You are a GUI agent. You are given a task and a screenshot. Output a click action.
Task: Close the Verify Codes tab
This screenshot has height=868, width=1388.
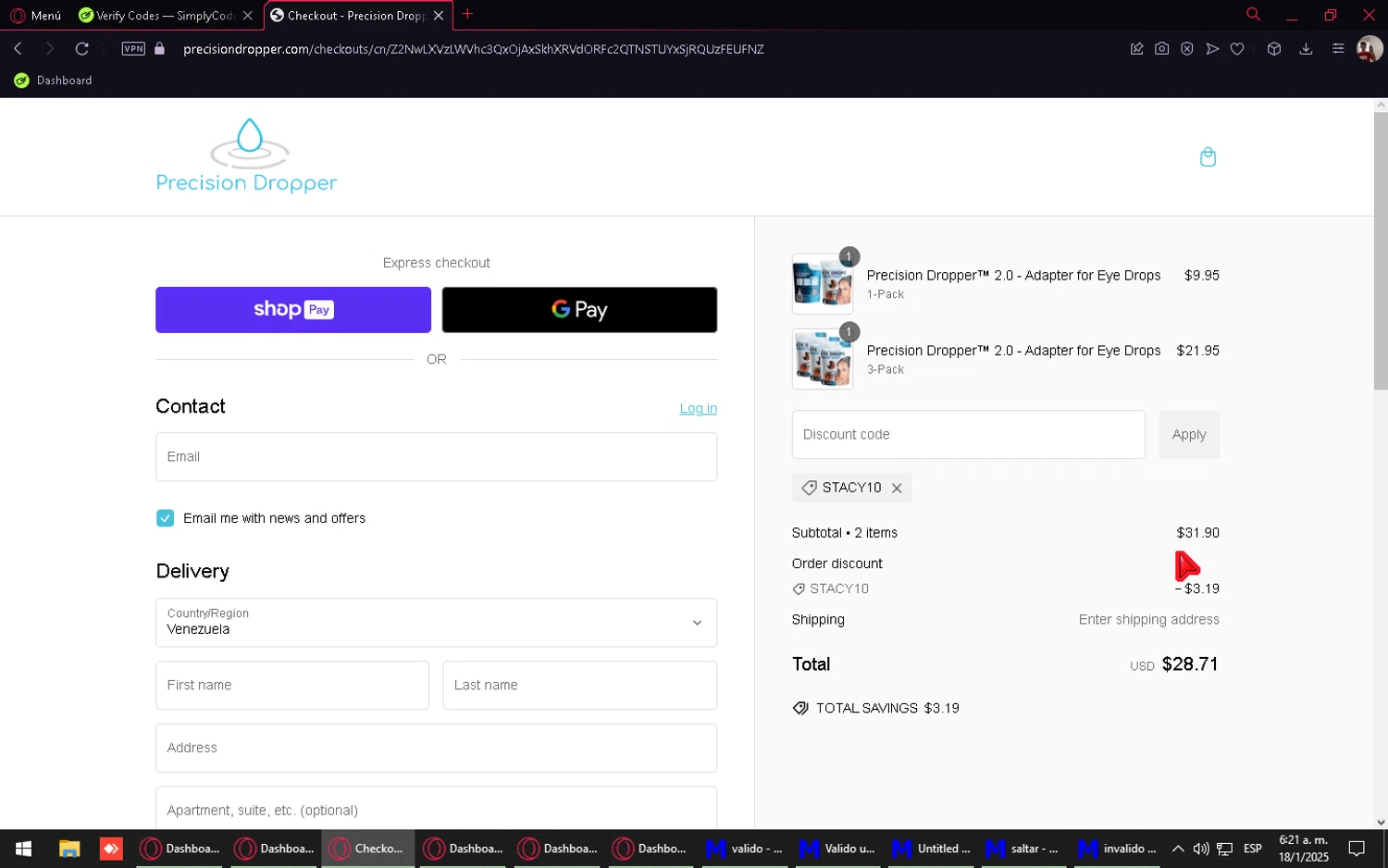247,16
